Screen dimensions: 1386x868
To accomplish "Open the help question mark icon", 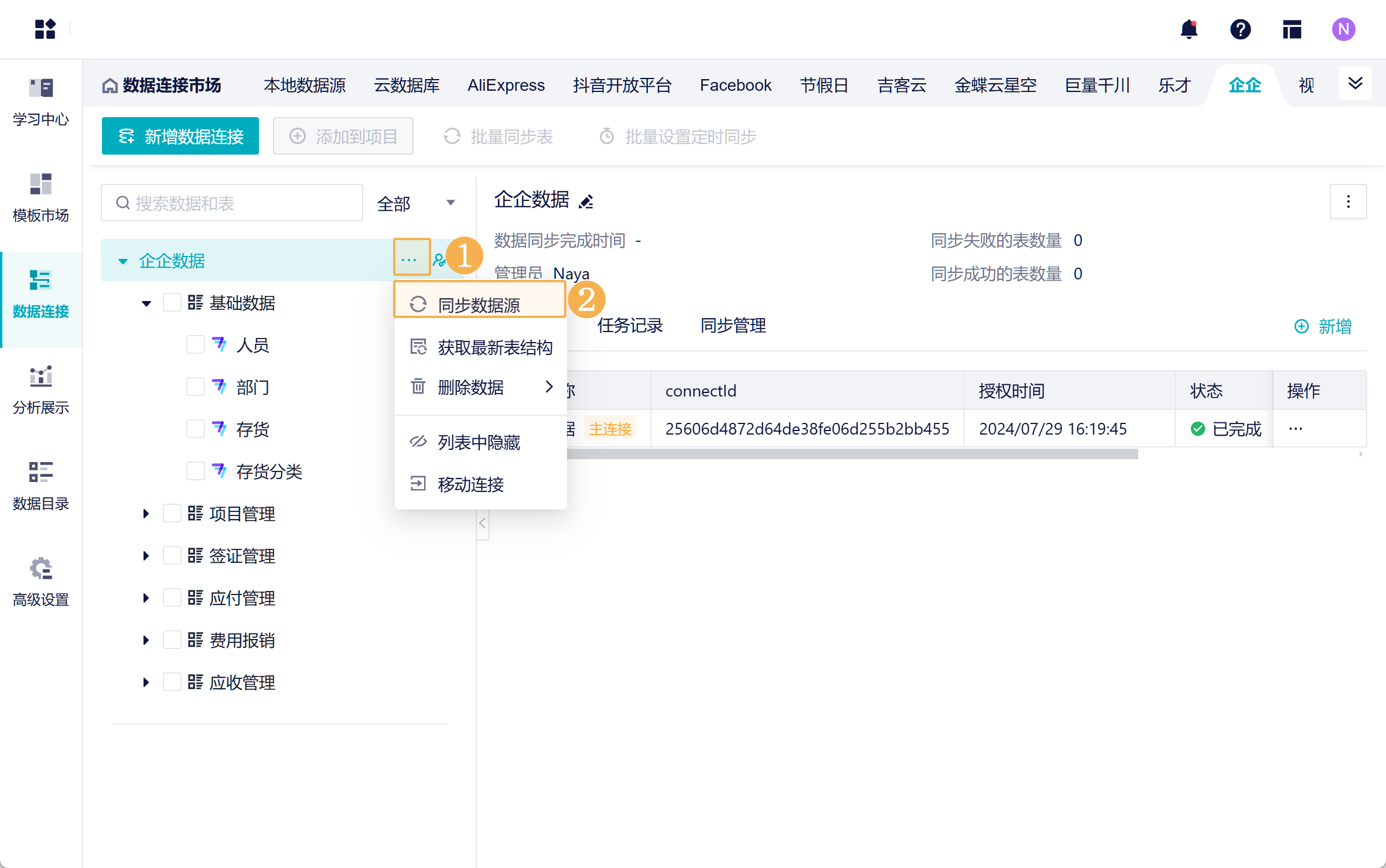I will click(x=1240, y=29).
